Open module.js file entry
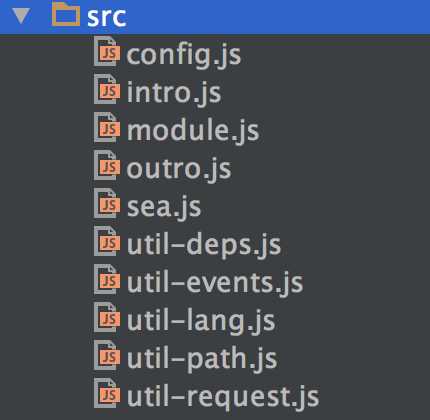This screenshot has height=420, width=430. pos(193,130)
